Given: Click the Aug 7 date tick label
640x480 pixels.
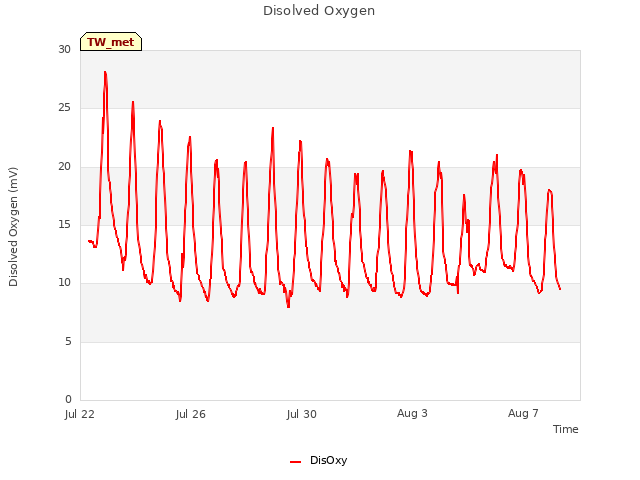Looking at the screenshot, I should pyautogui.click(x=523, y=413).
